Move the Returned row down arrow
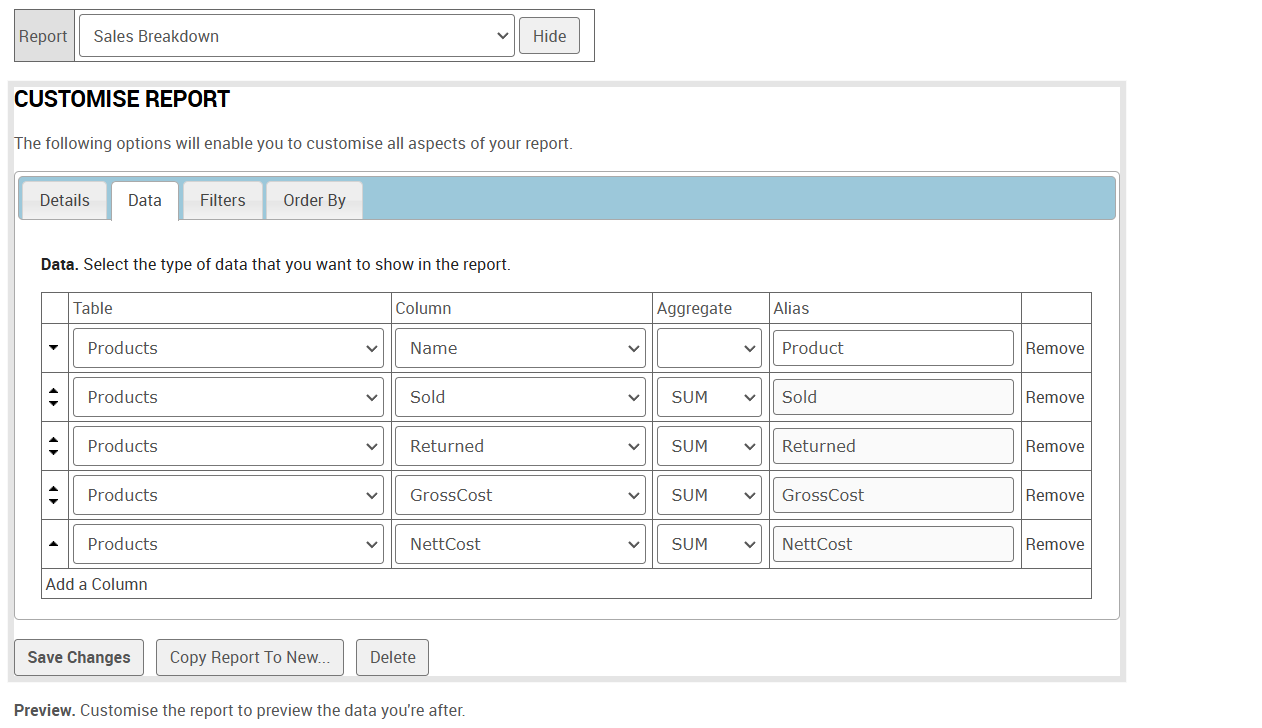The width and height of the screenshot is (1262, 728). coord(54,452)
